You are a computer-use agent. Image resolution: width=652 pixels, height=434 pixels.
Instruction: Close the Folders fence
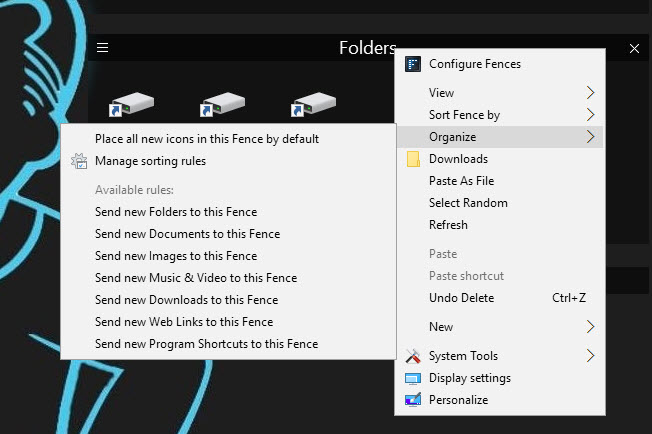634,49
